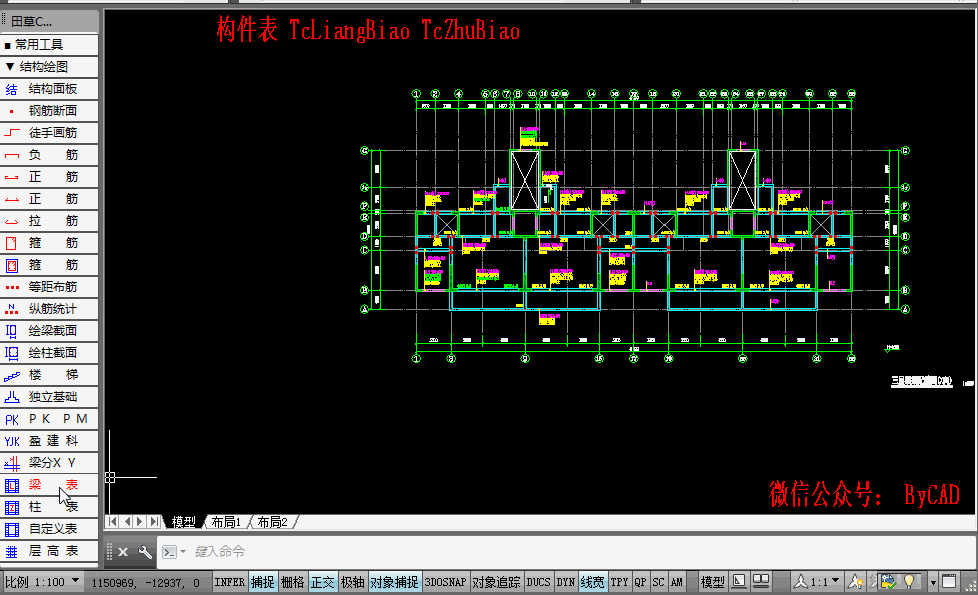Expand the 常用工具 section
The width and height of the screenshot is (978, 595).
49,45
